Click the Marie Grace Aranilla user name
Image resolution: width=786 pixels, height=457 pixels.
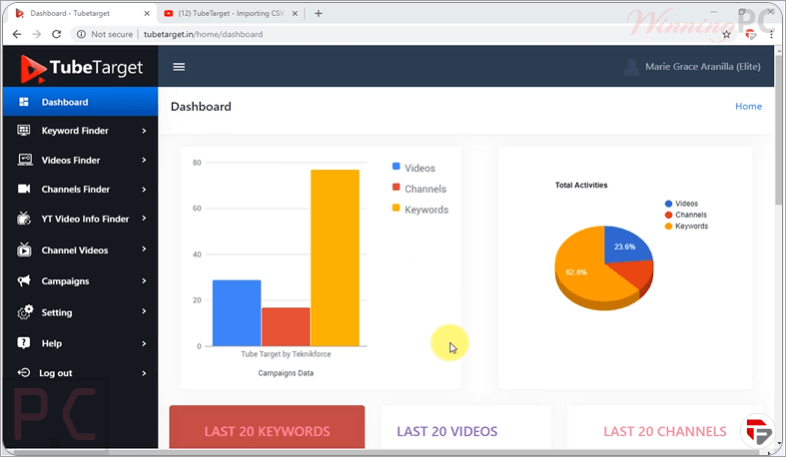pyautogui.click(x=702, y=67)
